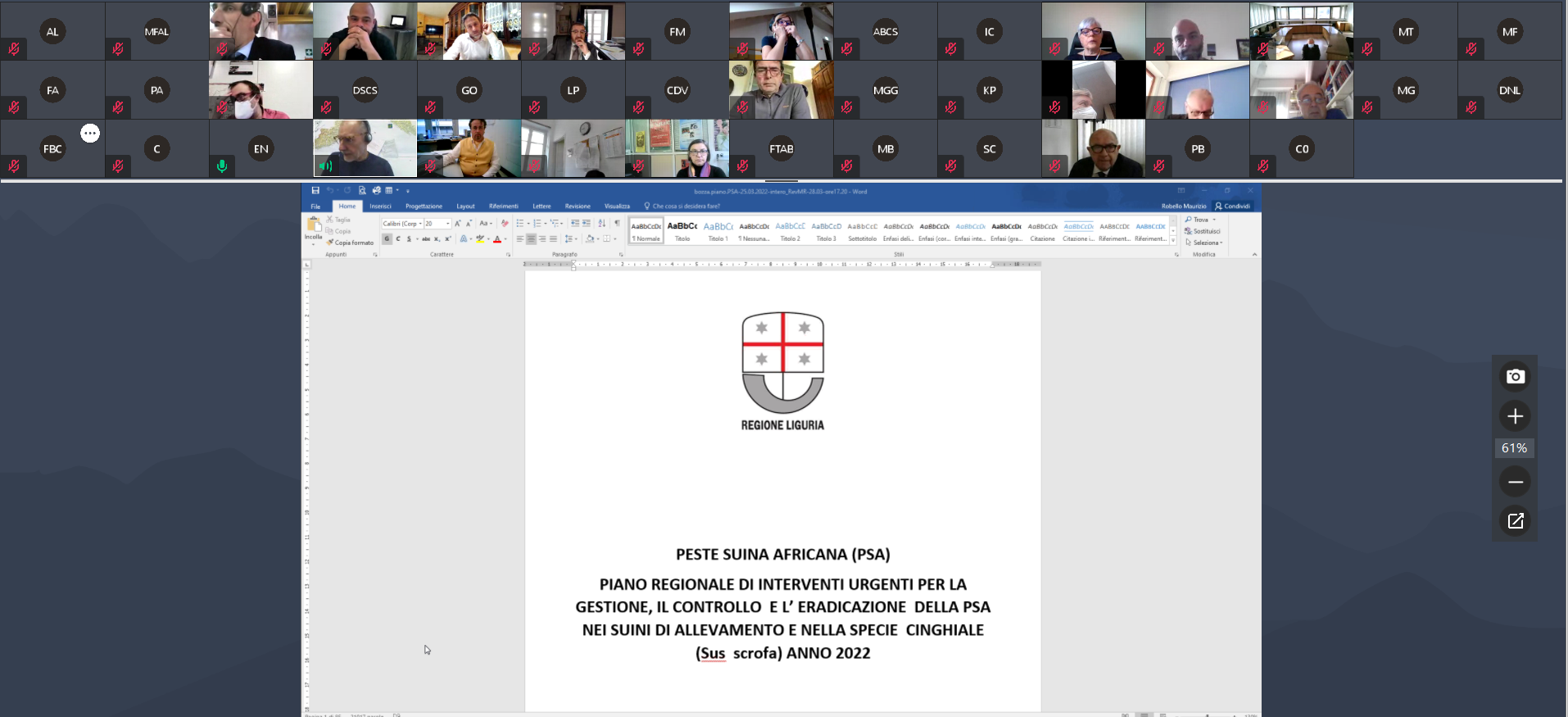Apply the Sottotitolo style
This screenshot has height=717, width=1568.
862,231
